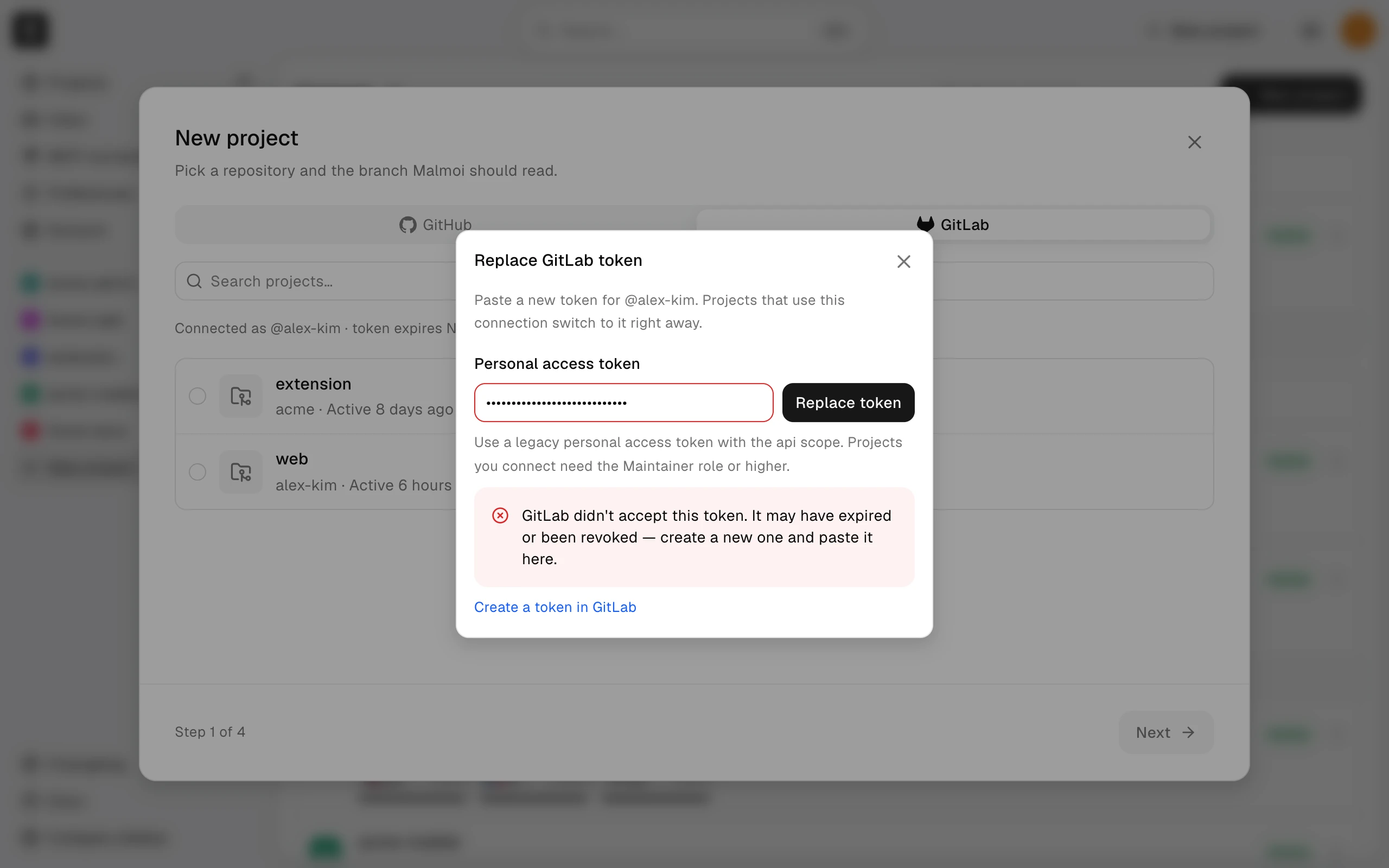Click the Next button
The height and width of the screenshot is (868, 1389).
tap(1165, 732)
